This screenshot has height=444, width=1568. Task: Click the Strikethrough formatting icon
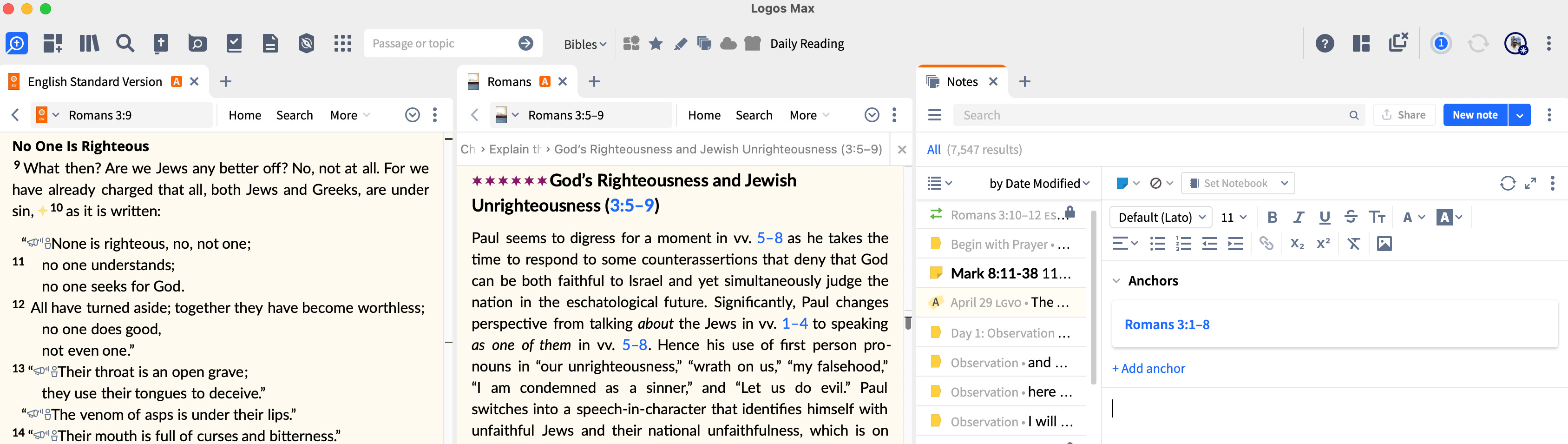1351,218
